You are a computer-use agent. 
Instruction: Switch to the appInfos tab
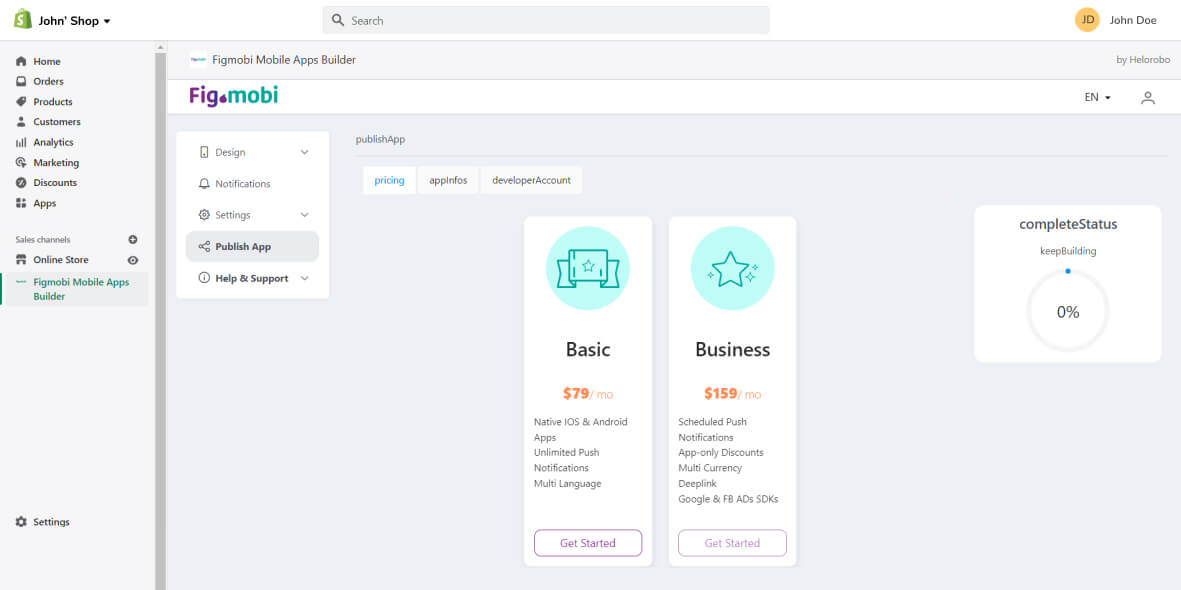(448, 180)
